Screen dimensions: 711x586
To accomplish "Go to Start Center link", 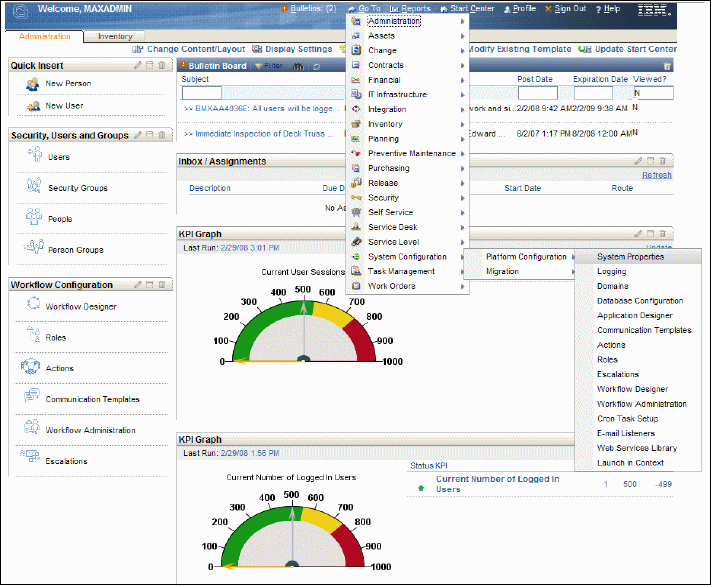I will click(467, 9).
